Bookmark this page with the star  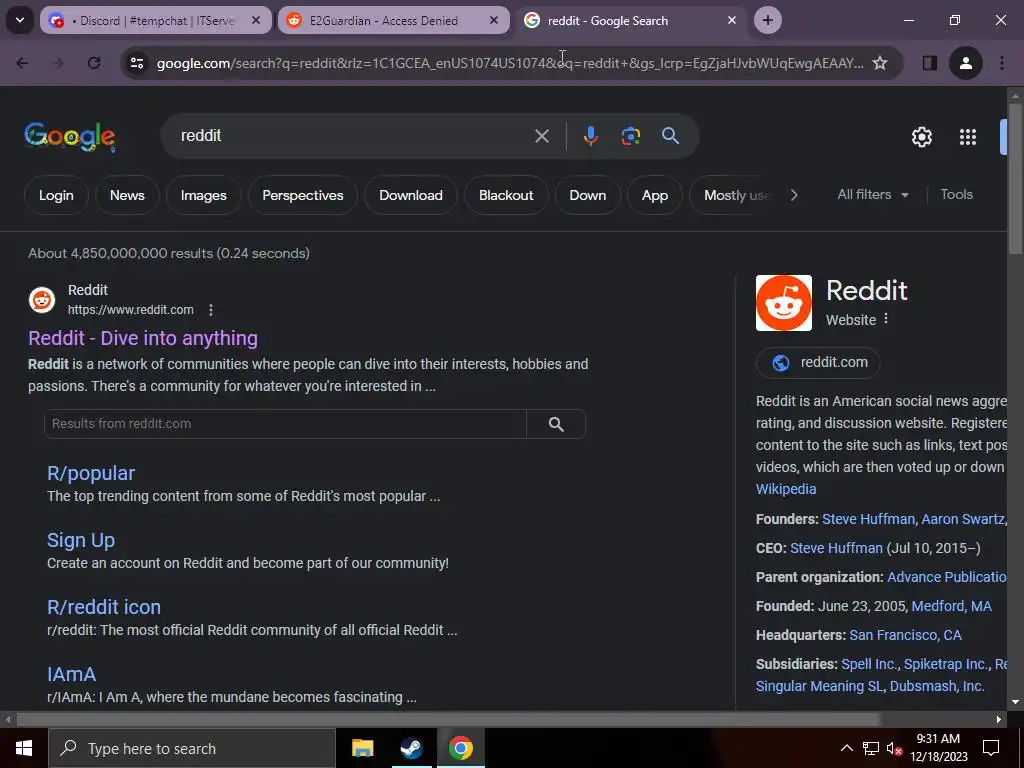880,63
